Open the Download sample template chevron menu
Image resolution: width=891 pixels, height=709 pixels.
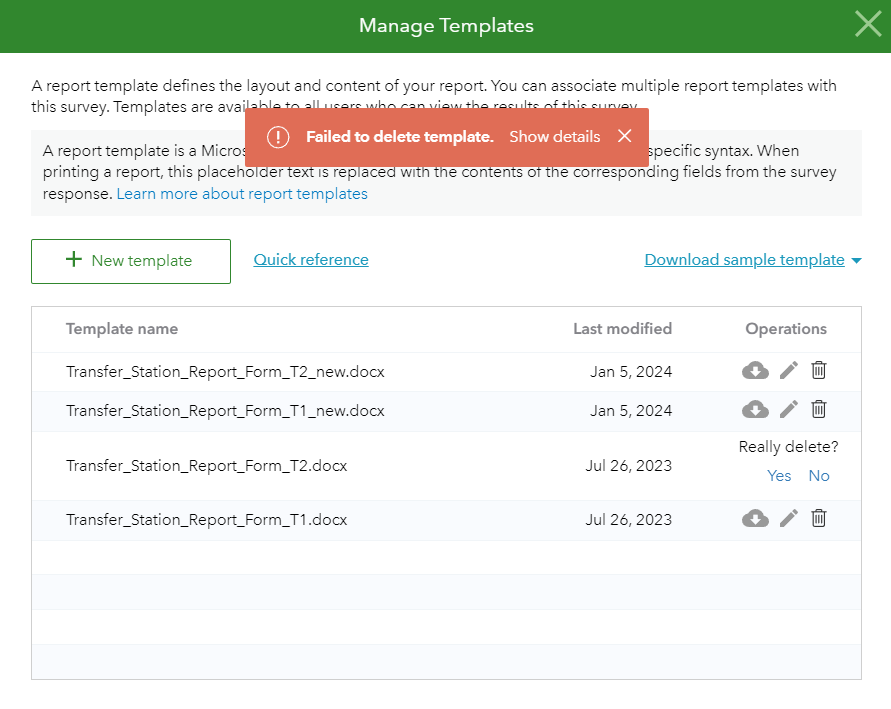(857, 259)
